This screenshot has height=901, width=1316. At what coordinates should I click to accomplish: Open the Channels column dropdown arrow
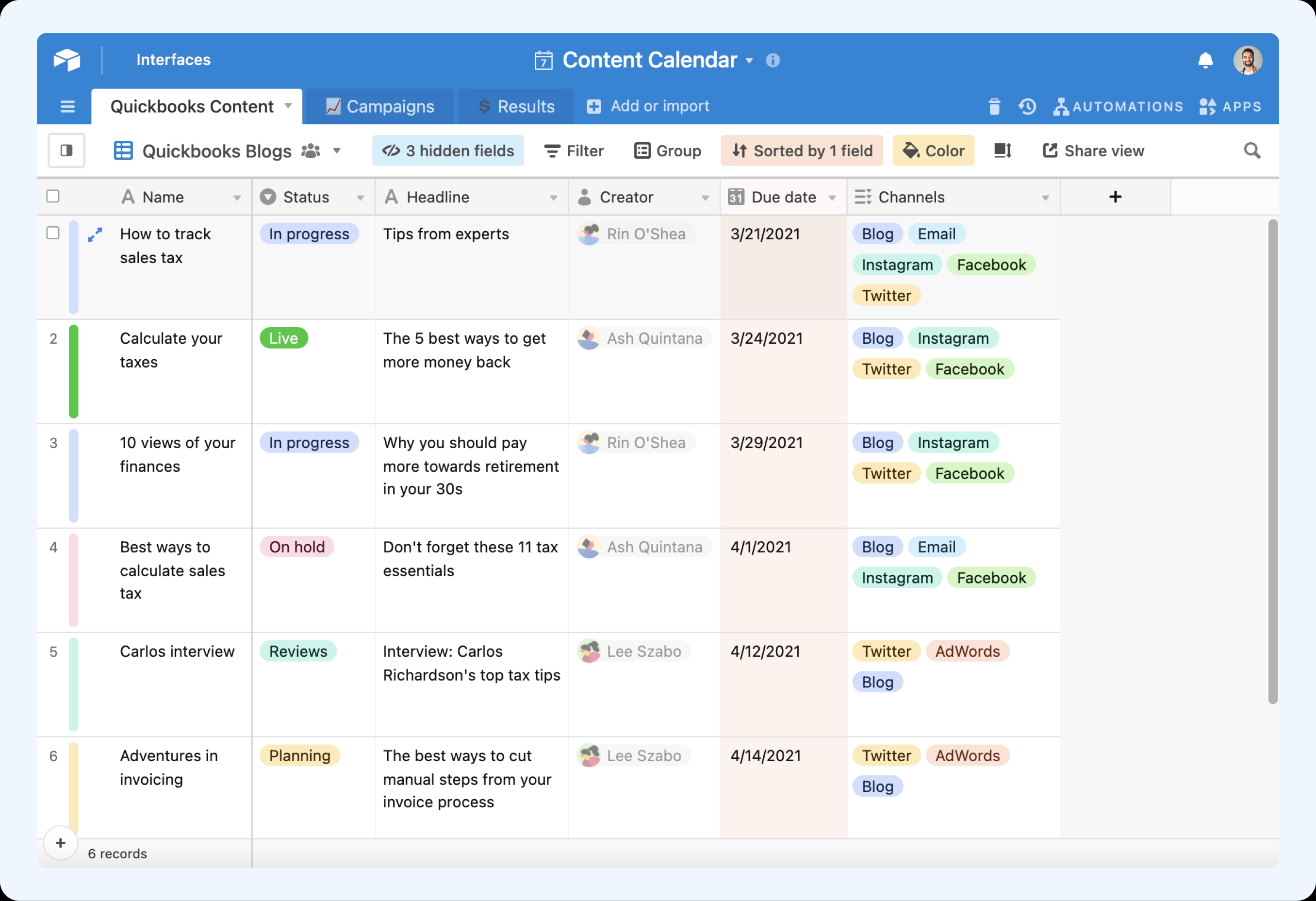1045,198
